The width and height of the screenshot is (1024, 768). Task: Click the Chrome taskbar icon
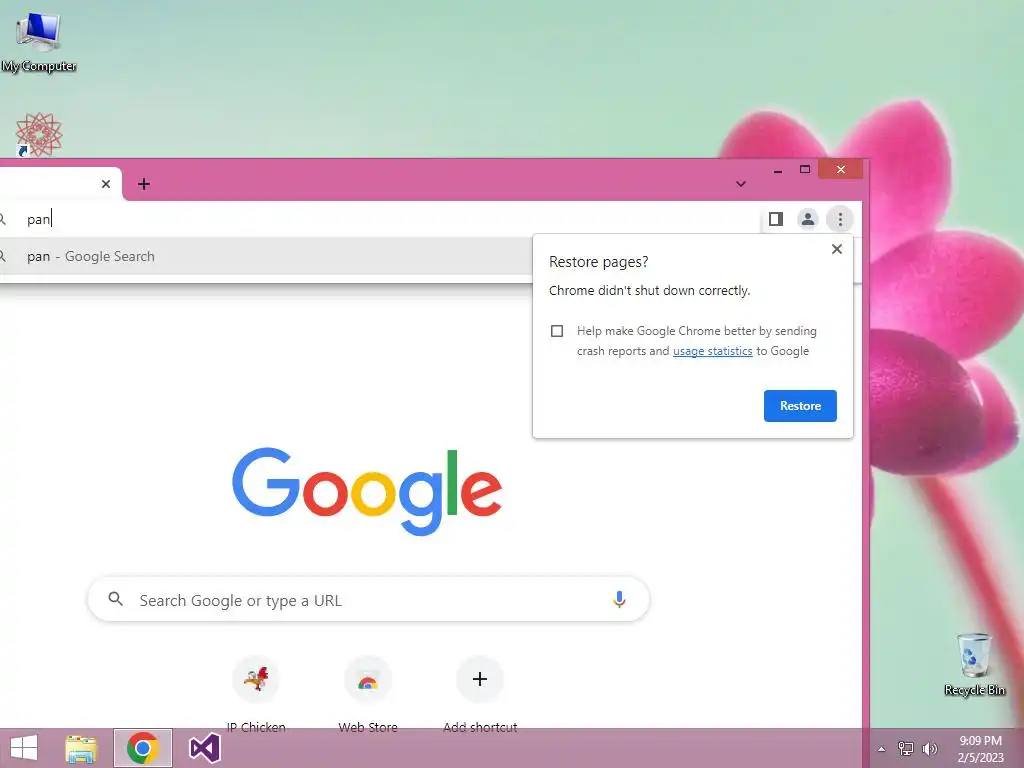click(x=143, y=748)
